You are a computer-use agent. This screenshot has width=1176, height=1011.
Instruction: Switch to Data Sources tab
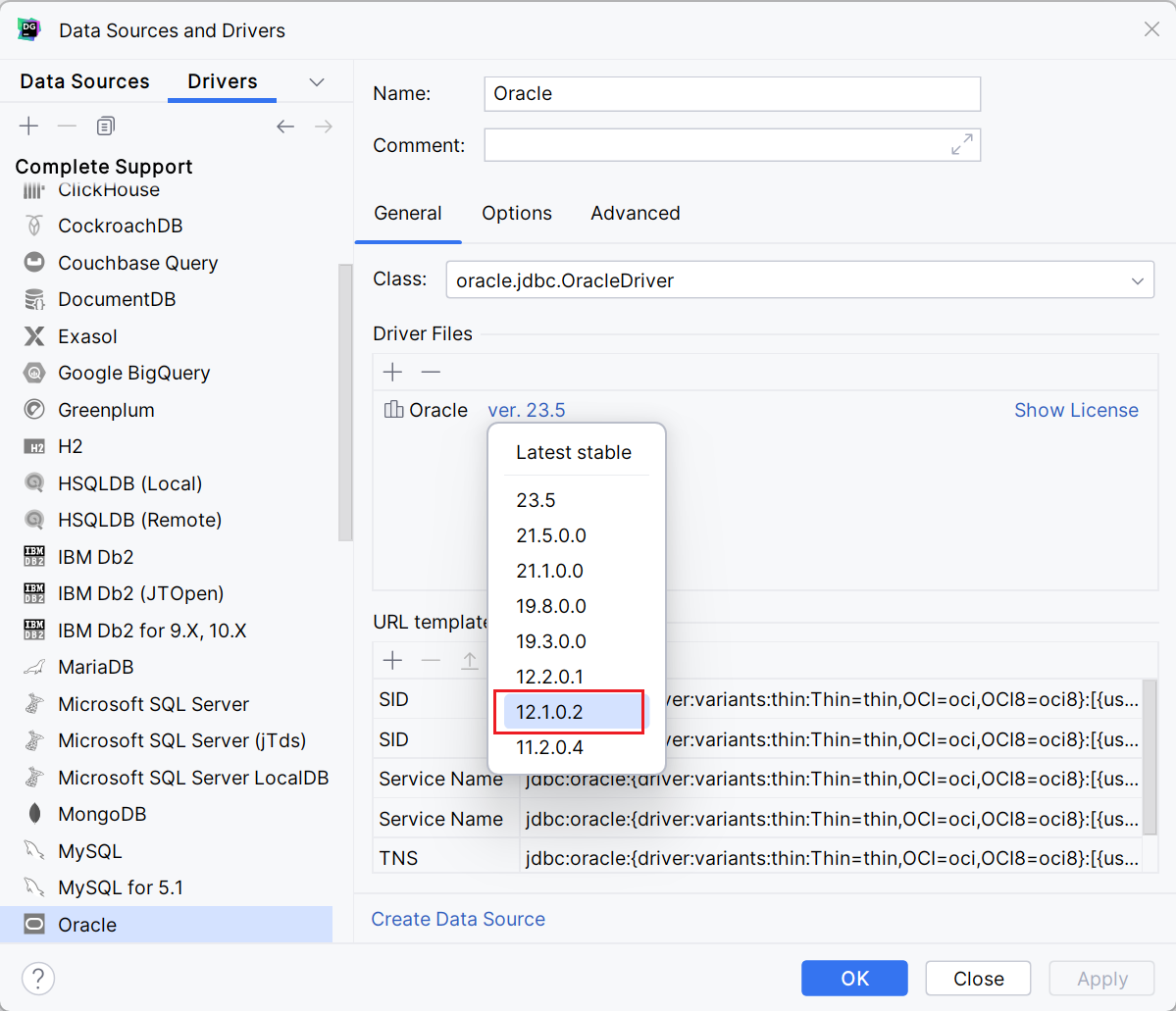click(84, 81)
